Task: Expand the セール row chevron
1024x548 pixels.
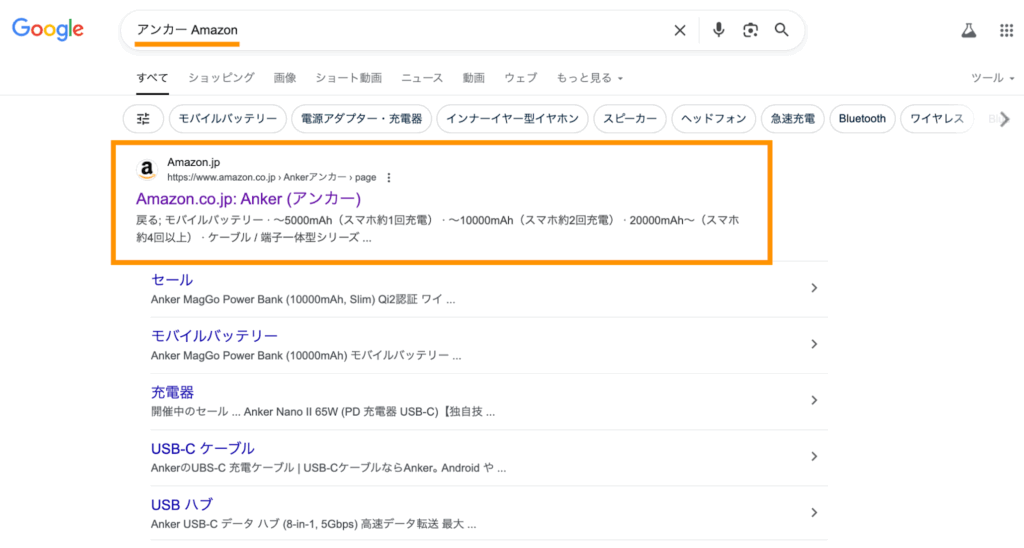Action: pyautogui.click(x=814, y=288)
